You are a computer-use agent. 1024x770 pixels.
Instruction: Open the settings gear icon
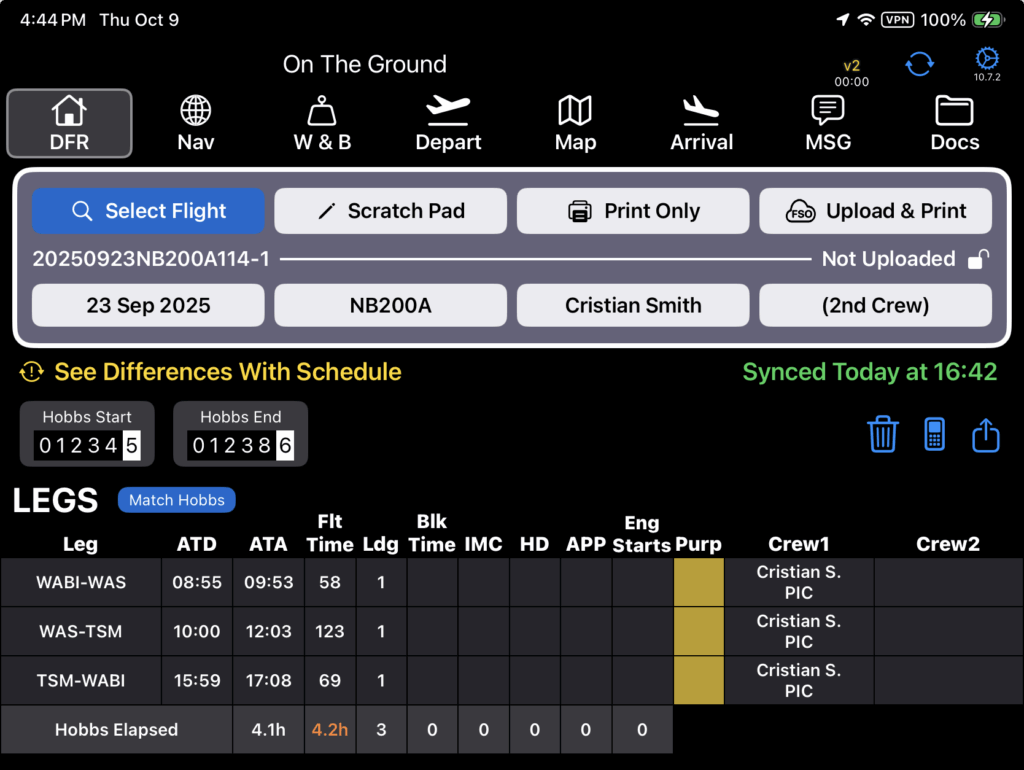[987, 59]
